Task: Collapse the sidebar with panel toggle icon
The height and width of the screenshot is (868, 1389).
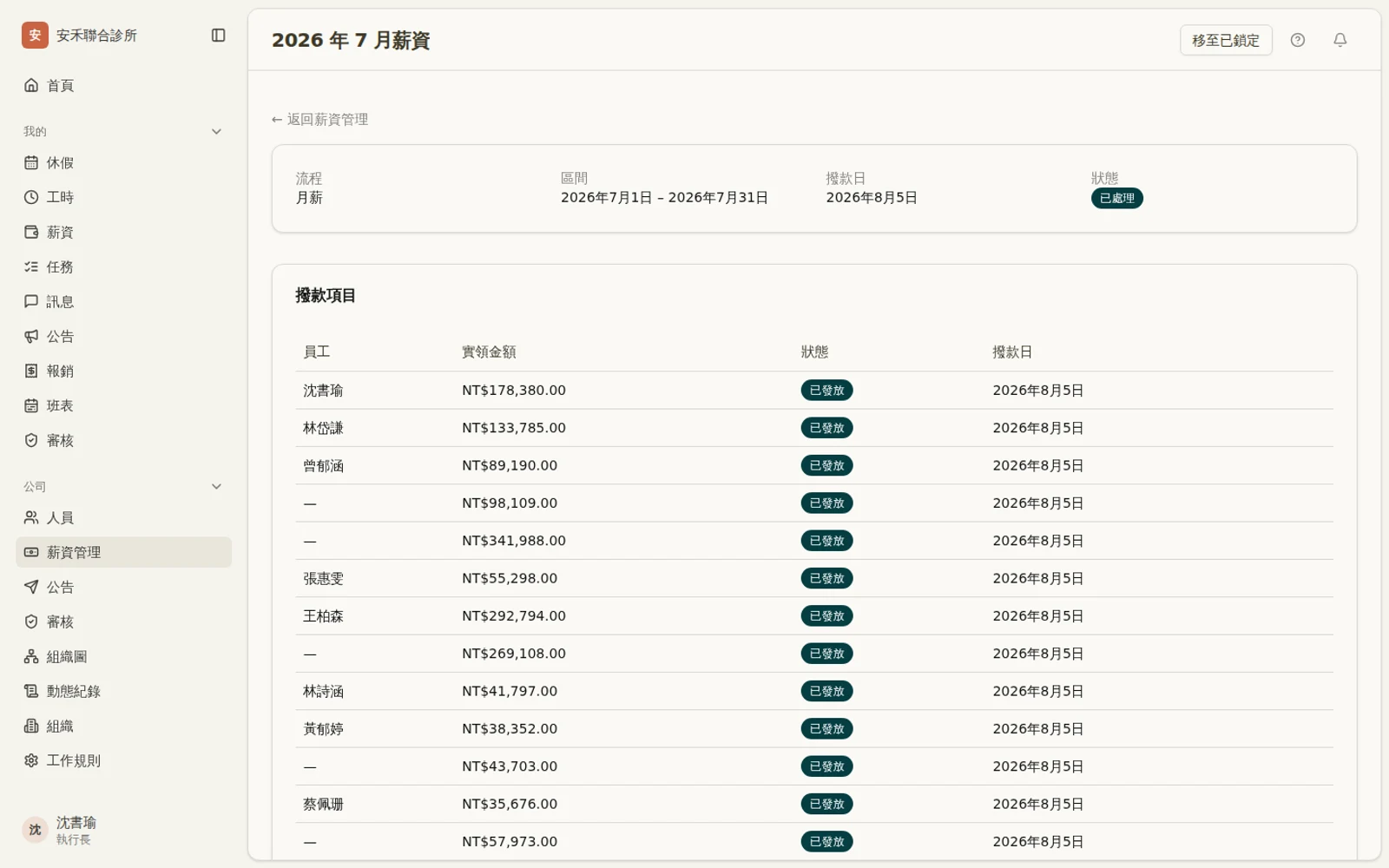Action: point(219,36)
